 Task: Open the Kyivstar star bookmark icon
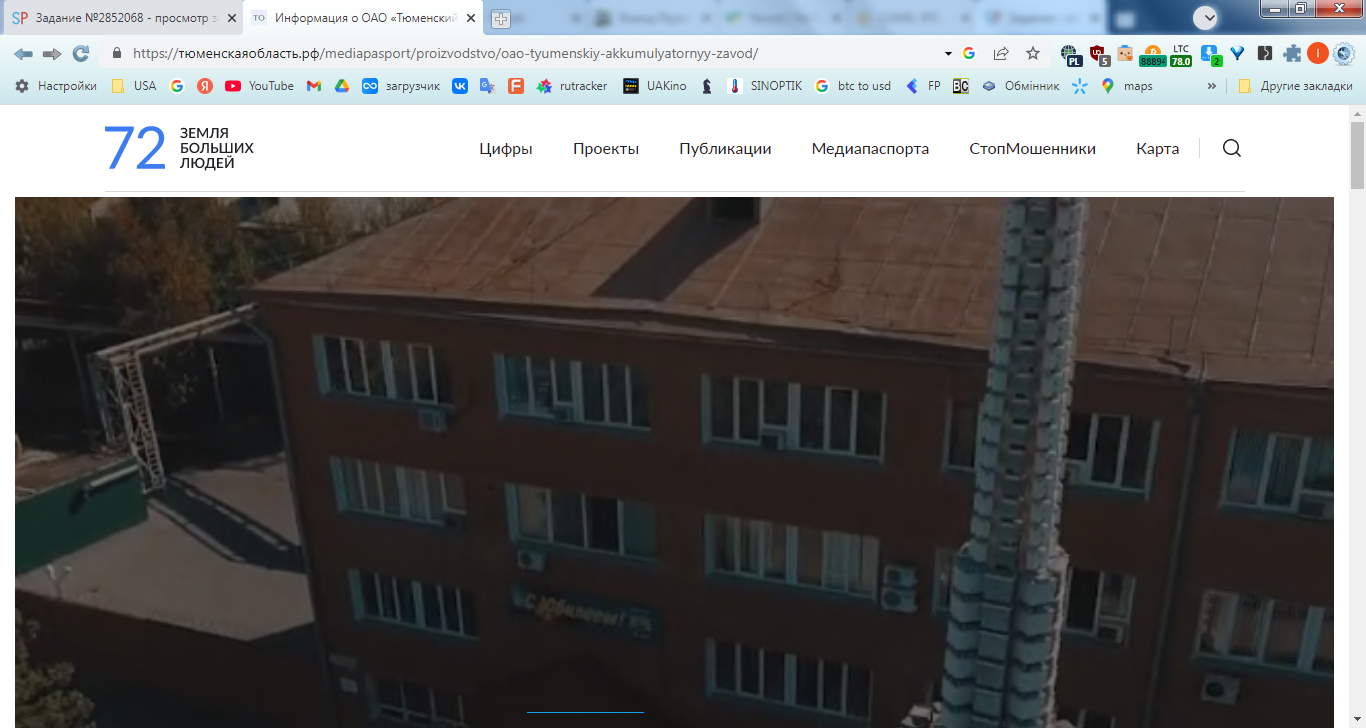point(1079,86)
